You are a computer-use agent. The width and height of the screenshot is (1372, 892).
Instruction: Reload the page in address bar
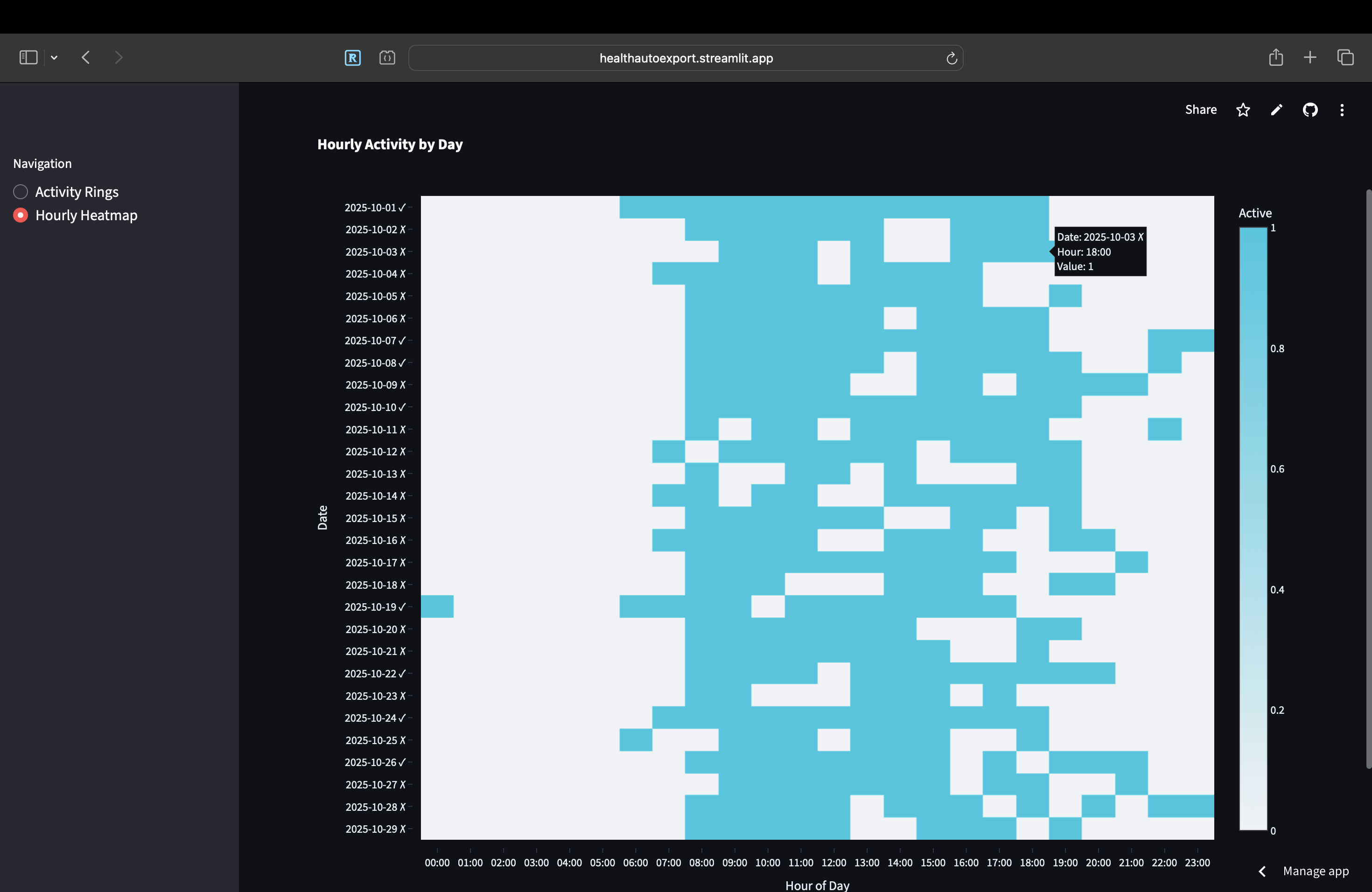tap(951, 58)
